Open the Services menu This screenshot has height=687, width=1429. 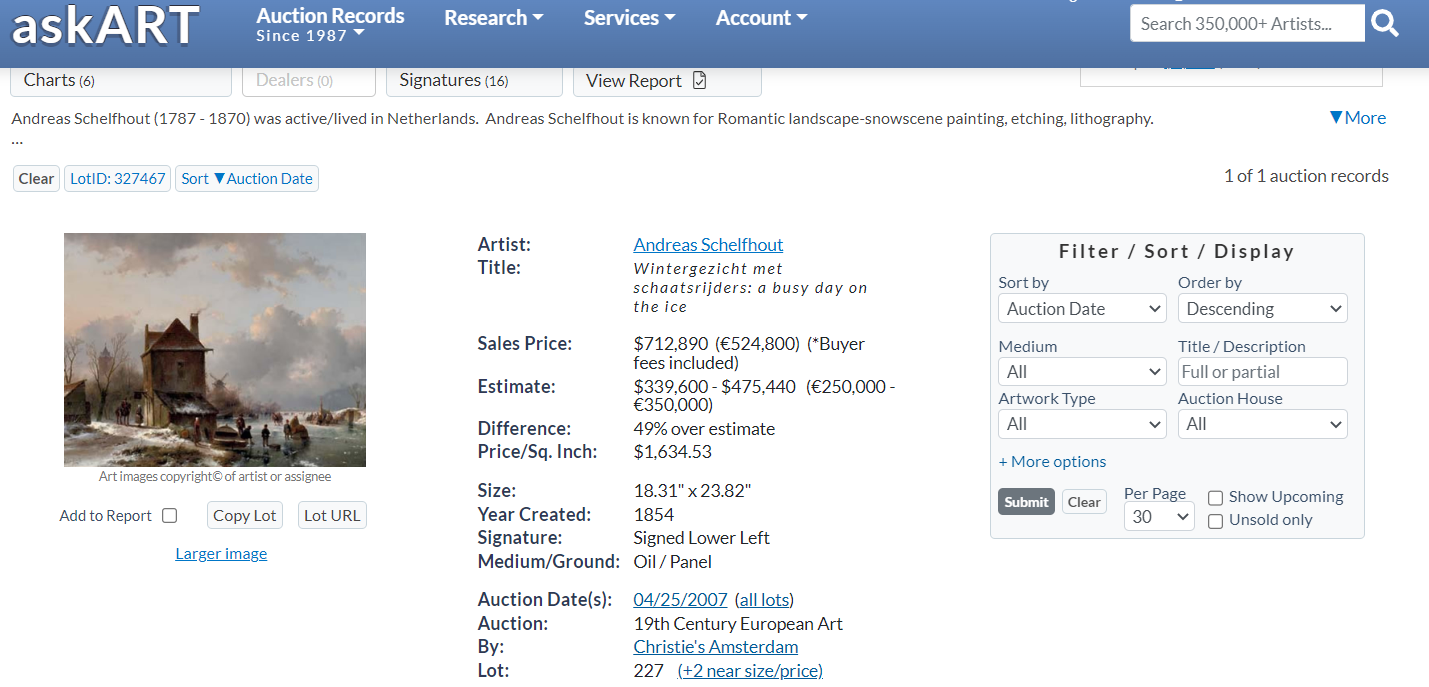(629, 18)
